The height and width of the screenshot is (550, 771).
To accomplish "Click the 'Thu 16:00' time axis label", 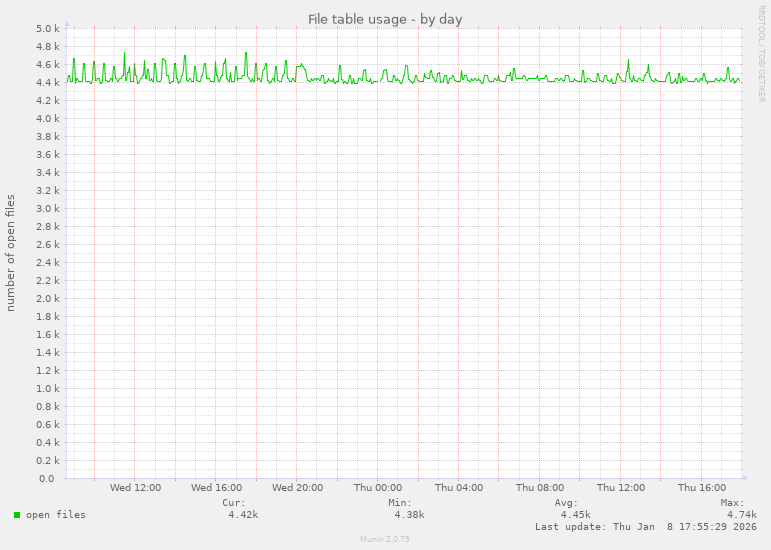I will point(702,488).
